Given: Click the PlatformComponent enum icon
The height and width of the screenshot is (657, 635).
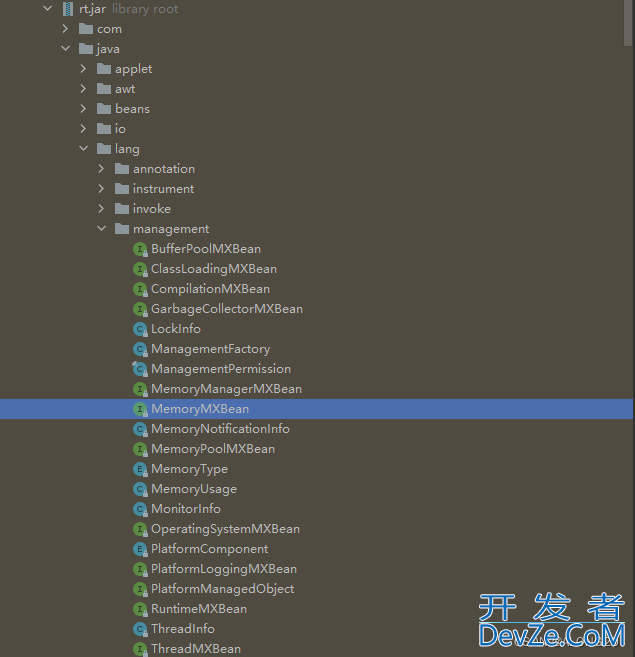Looking at the screenshot, I should 140,549.
